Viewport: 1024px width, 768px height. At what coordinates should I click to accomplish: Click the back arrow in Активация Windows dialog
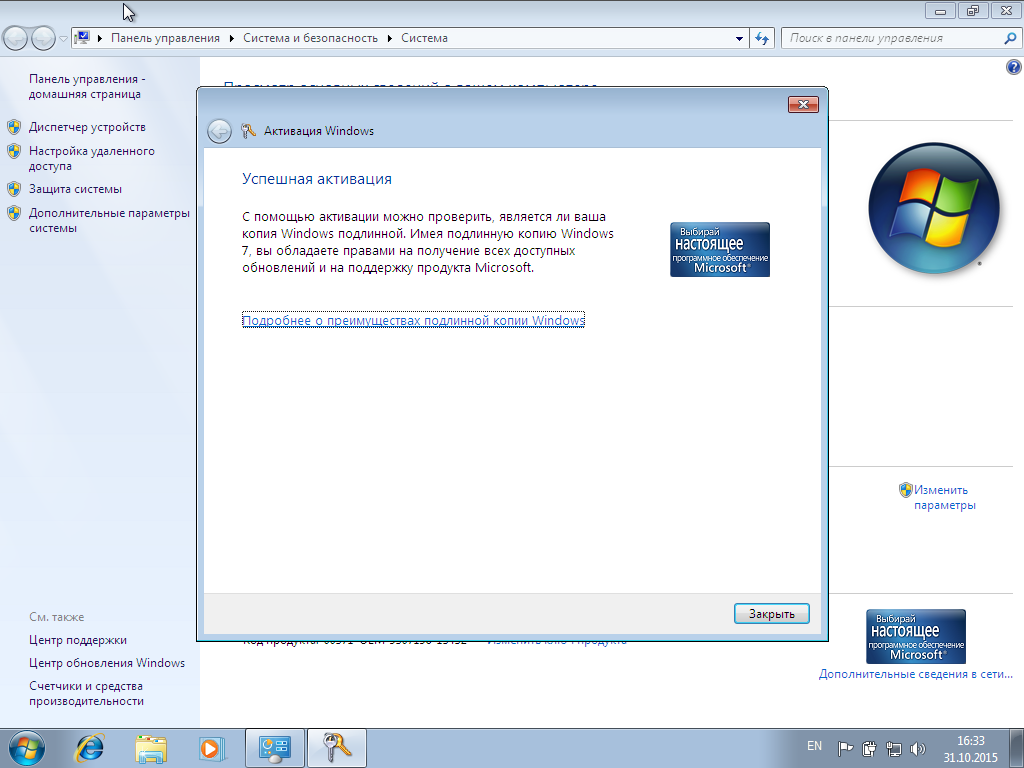click(x=219, y=131)
